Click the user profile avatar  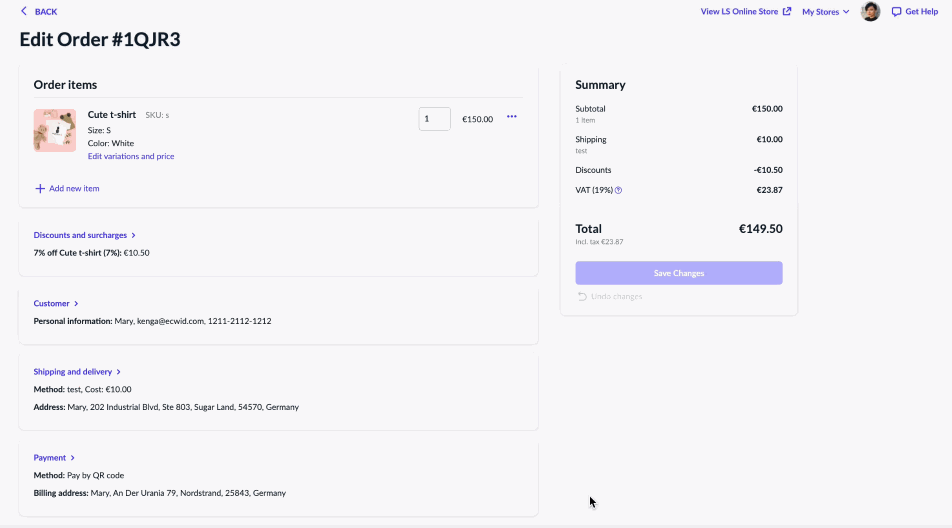[x=870, y=12]
